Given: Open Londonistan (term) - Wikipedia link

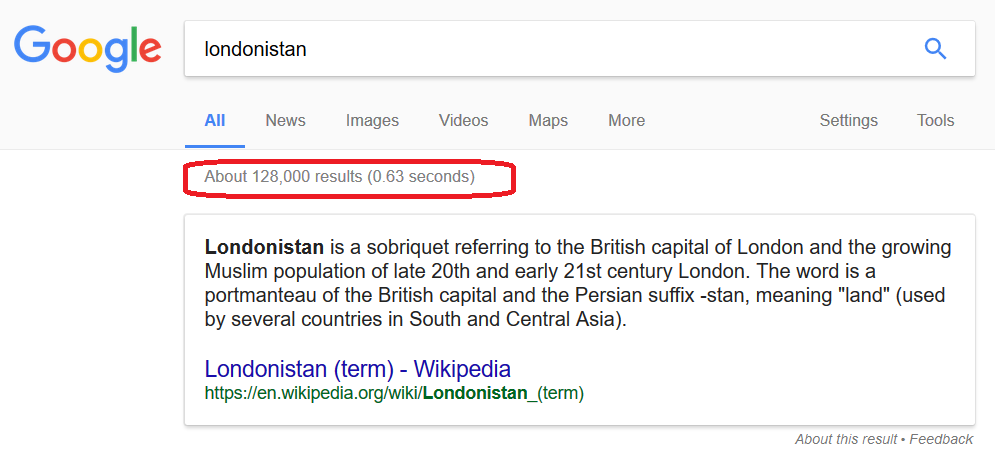Looking at the screenshot, I should pos(357,368).
